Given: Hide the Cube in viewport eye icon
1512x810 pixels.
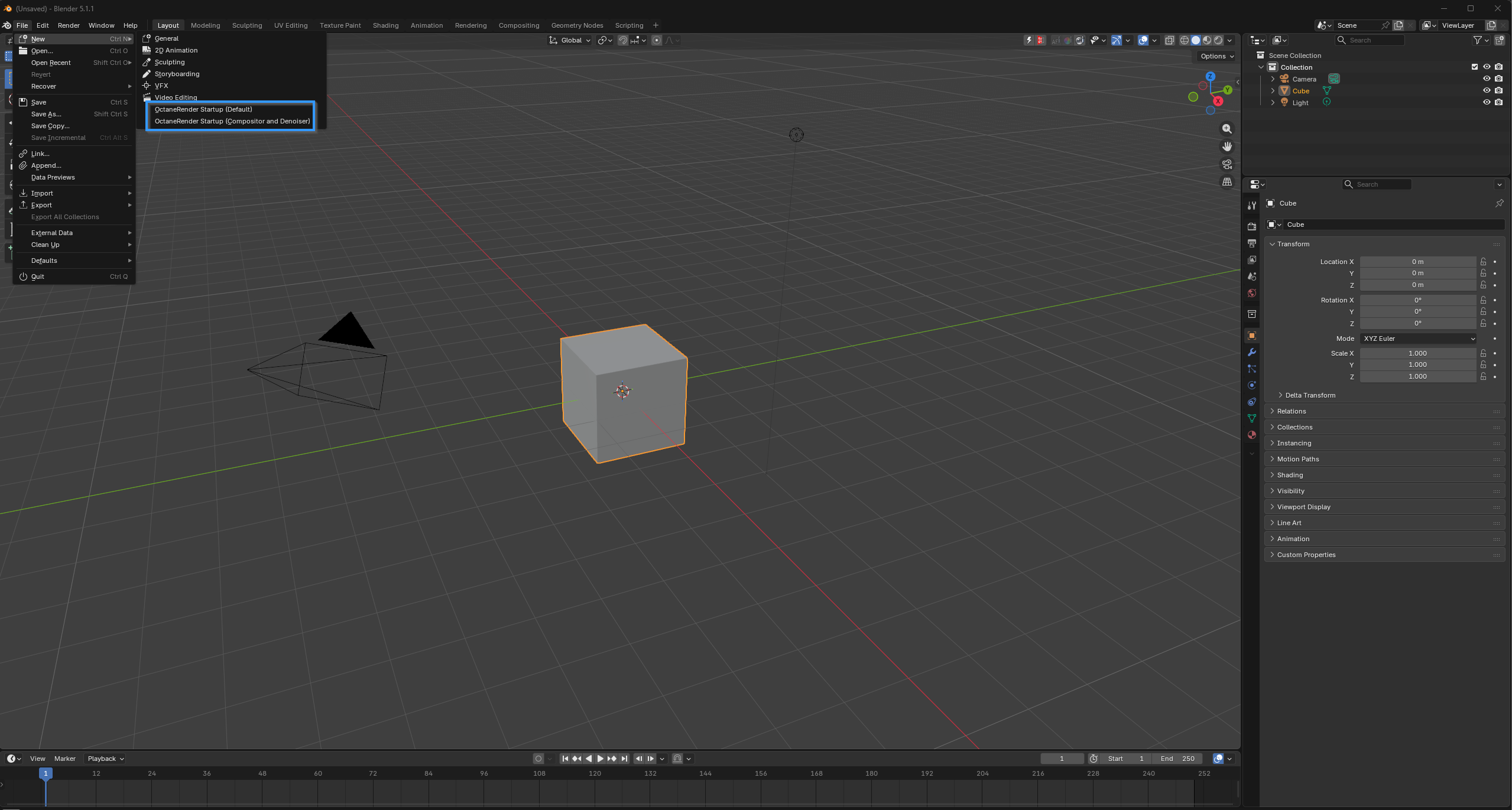Looking at the screenshot, I should pos(1487,90).
